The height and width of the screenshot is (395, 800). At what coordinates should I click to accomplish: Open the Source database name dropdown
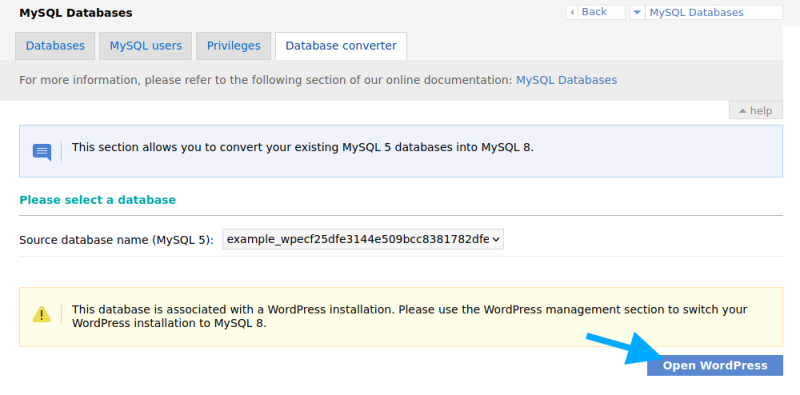pyautogui.click(x=363, y=239)
